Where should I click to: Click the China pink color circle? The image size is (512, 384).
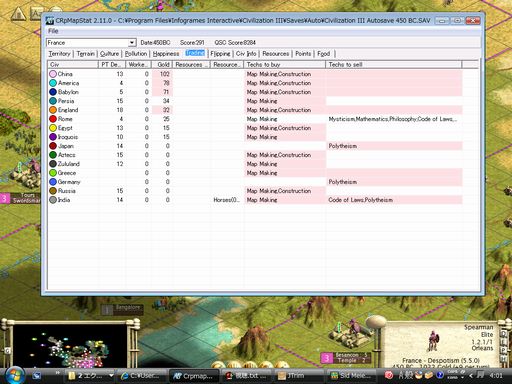pos(53,74)
